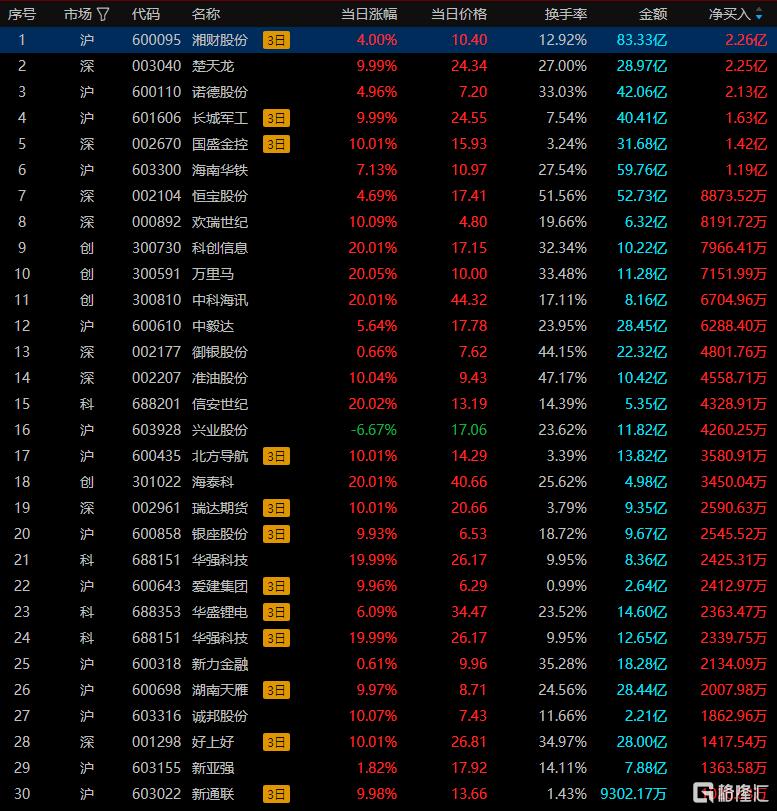Viewport: 777px width, 811px height.
Task: Select stock name 诺德股份
Action: pyautogui.click(x=220, y=92)
